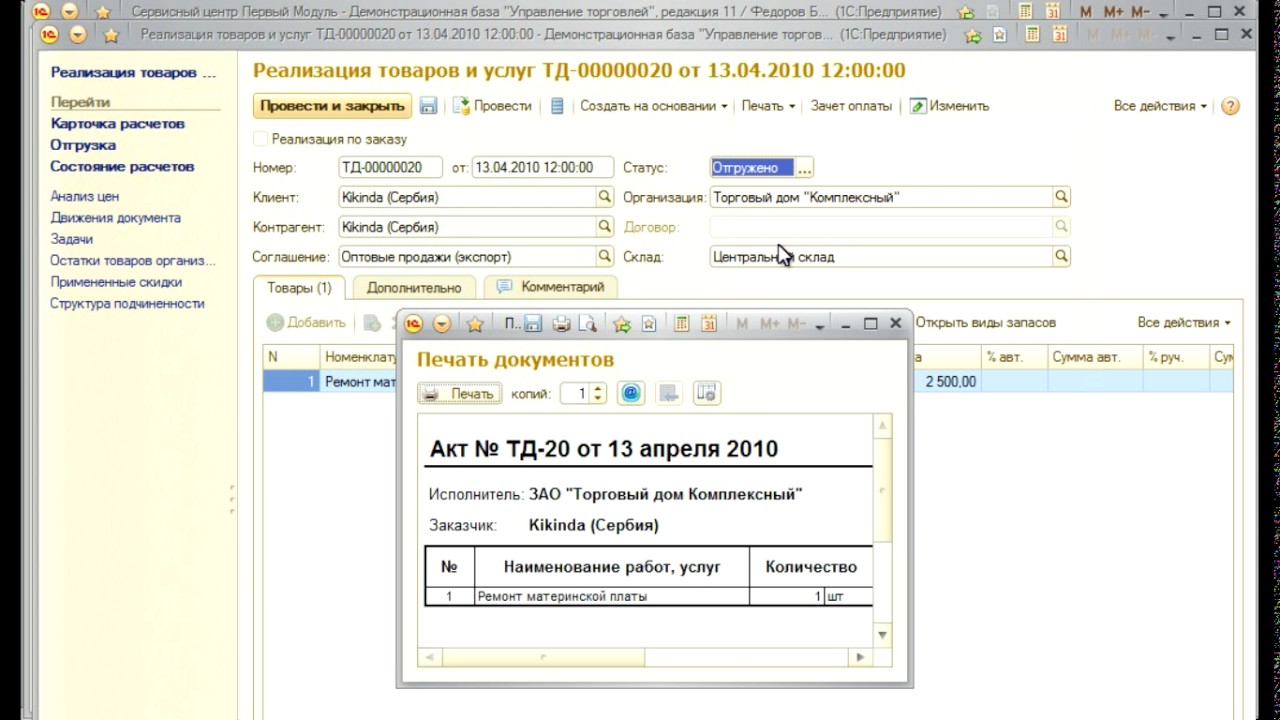Click the print preview icon in the print dialog title bar
Image resolution: width=1280 pixels, height=720 pixels.
tap(587, 324)
